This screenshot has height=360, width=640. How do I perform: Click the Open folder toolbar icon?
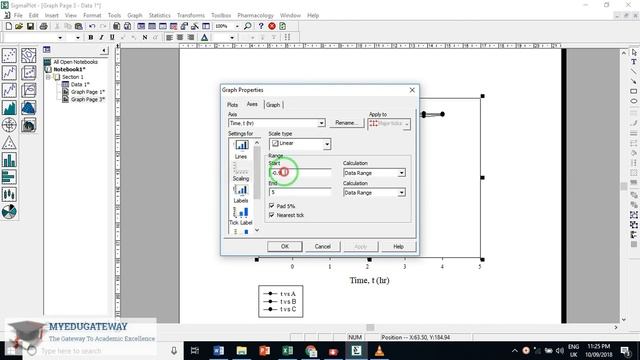(x=19, y=26)
